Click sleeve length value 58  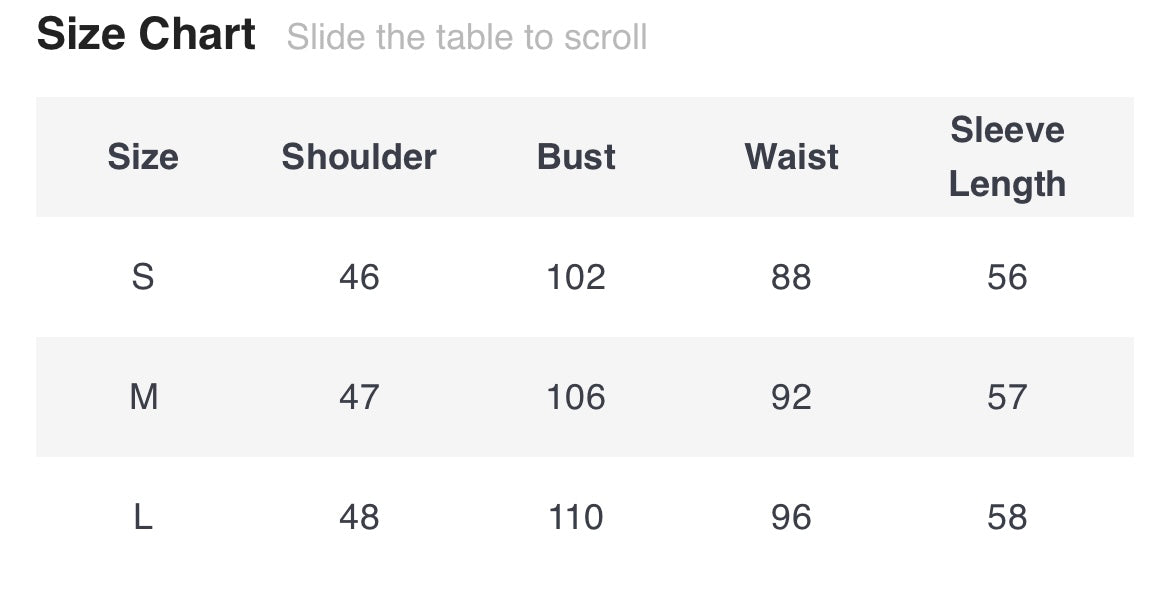tap(1007, 517)
